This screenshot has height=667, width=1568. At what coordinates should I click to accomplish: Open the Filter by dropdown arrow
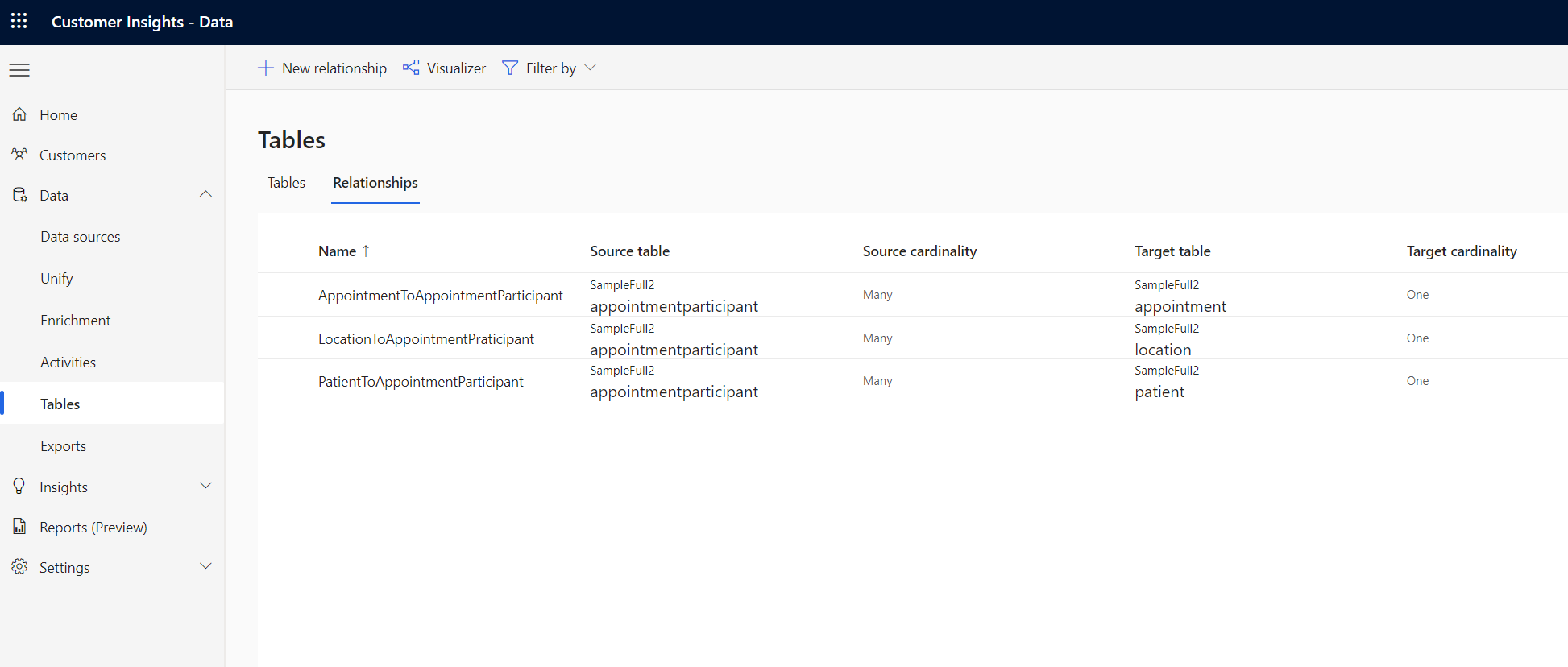pos(590,68)
